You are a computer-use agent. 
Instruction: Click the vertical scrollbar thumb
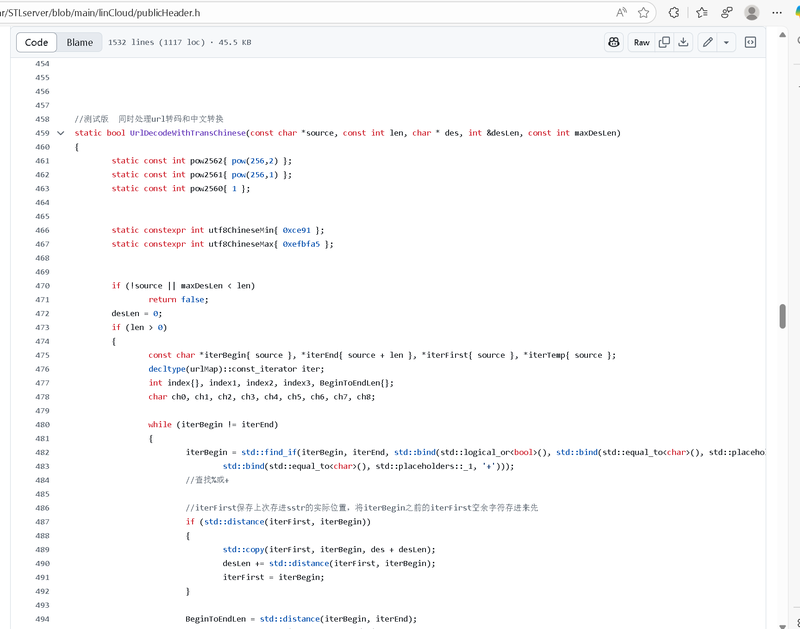(782, 316)
